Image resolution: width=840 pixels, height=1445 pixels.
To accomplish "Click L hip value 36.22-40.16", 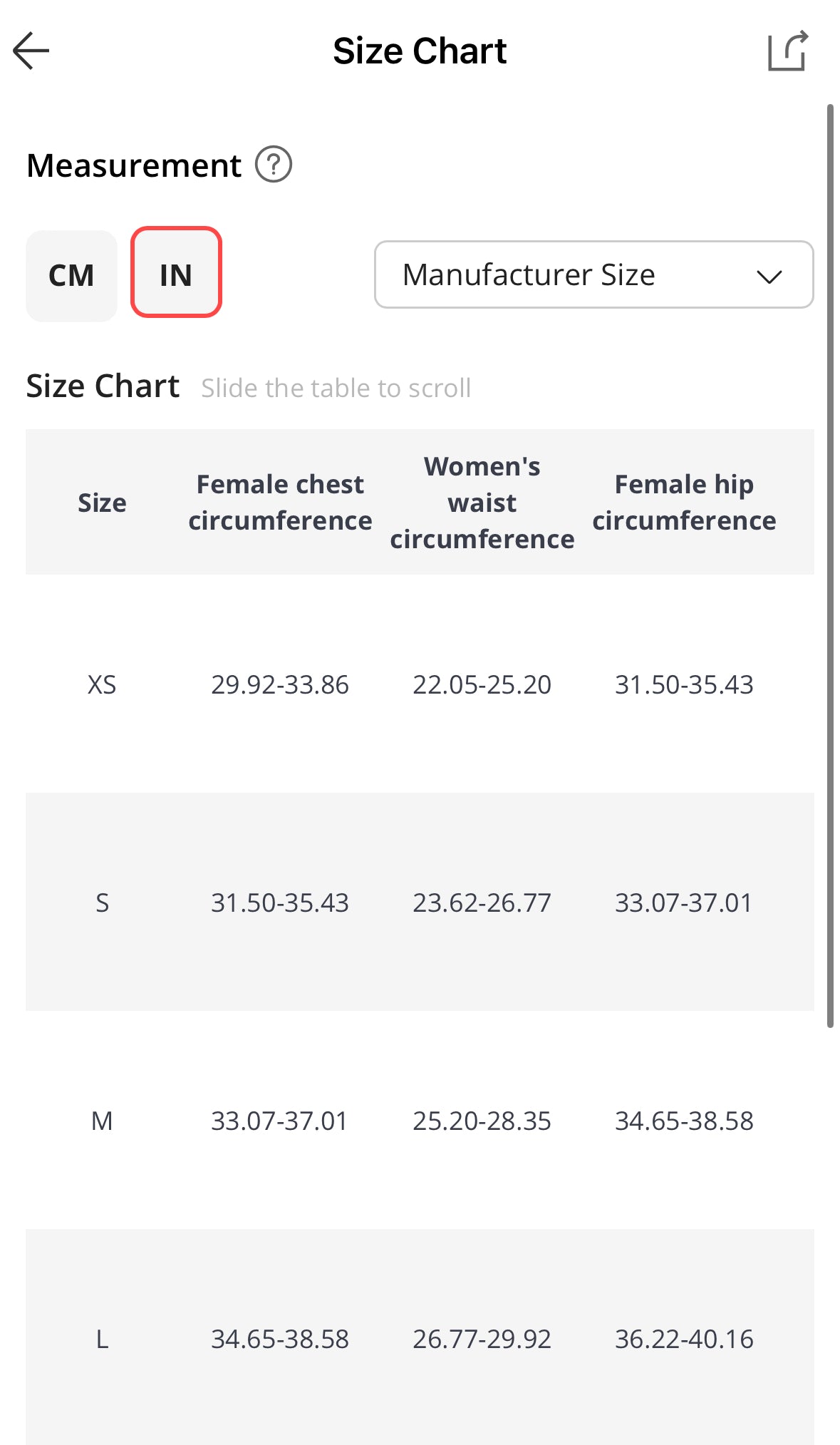I will tap(684, 1339).
